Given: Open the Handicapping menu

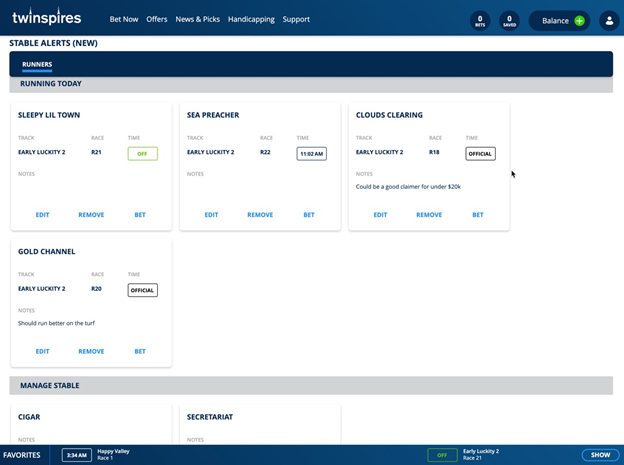Looking at the screenshot, I should pos(251,19).
